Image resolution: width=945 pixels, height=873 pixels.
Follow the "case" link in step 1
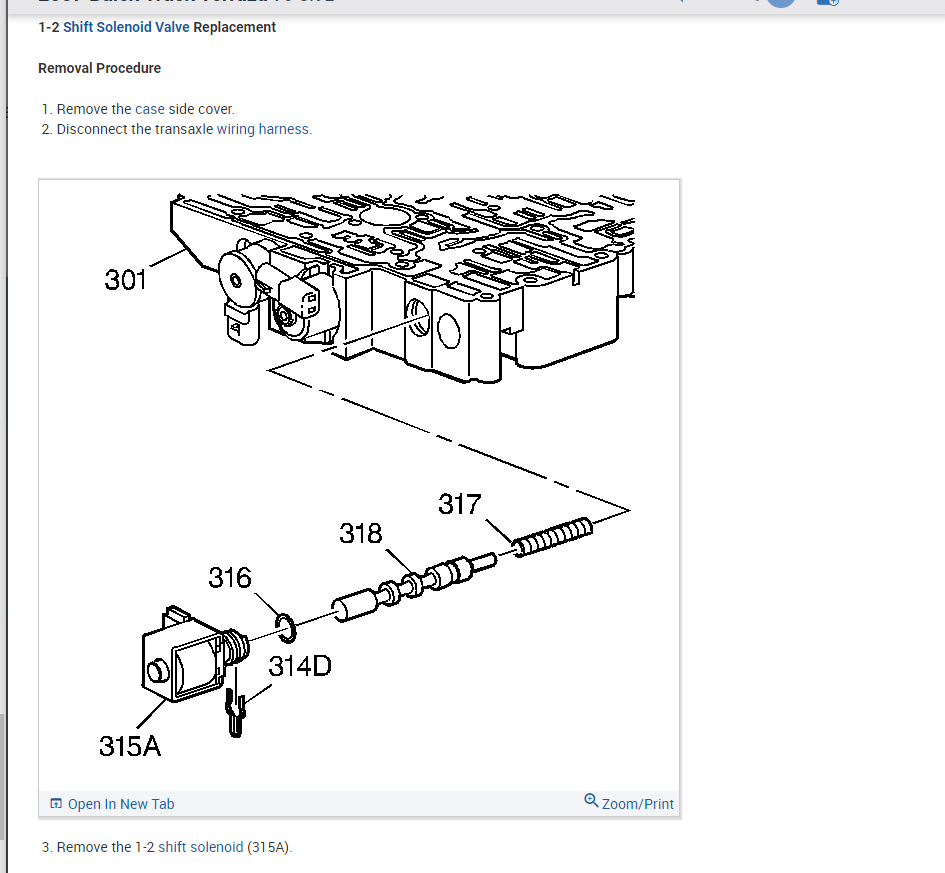point(149,109)
